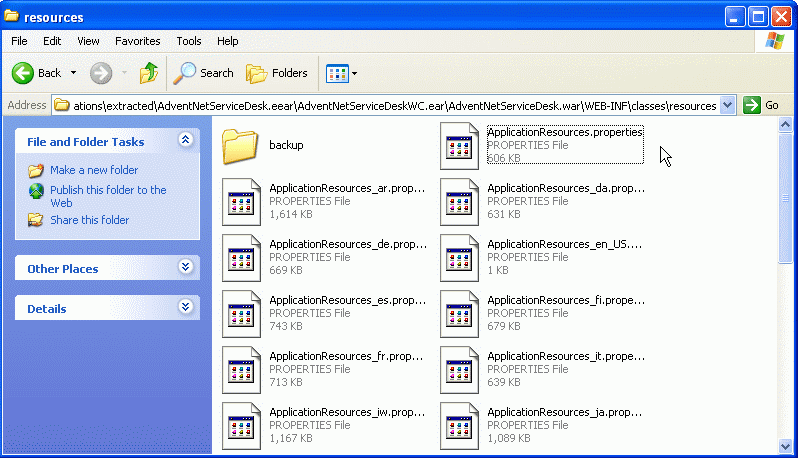Viewport: 798px width, 458px height.
Task: Click the backup folder name
Action: (x=286, y=145)
